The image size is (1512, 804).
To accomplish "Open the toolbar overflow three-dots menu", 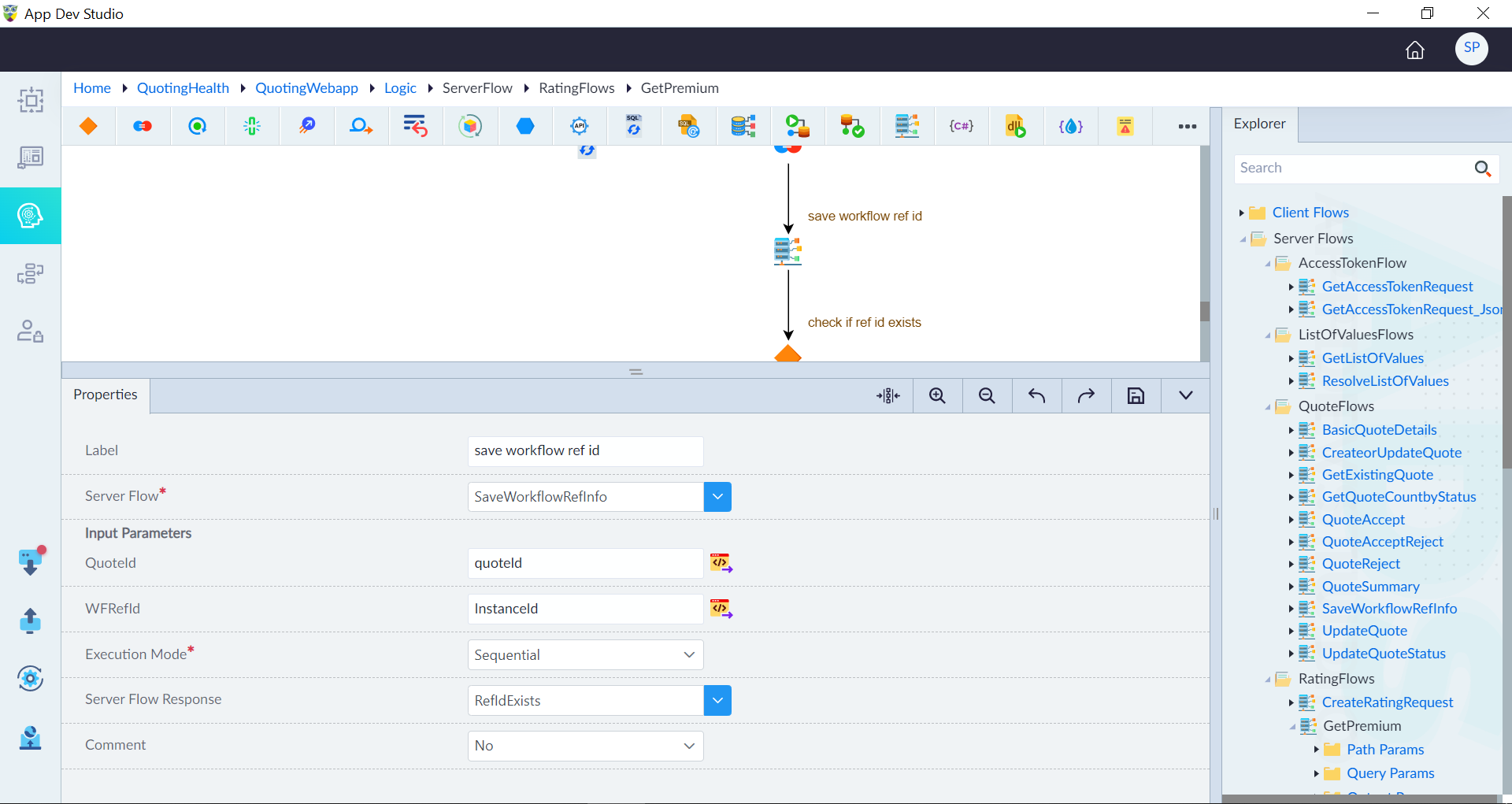I will [1188, 126].
